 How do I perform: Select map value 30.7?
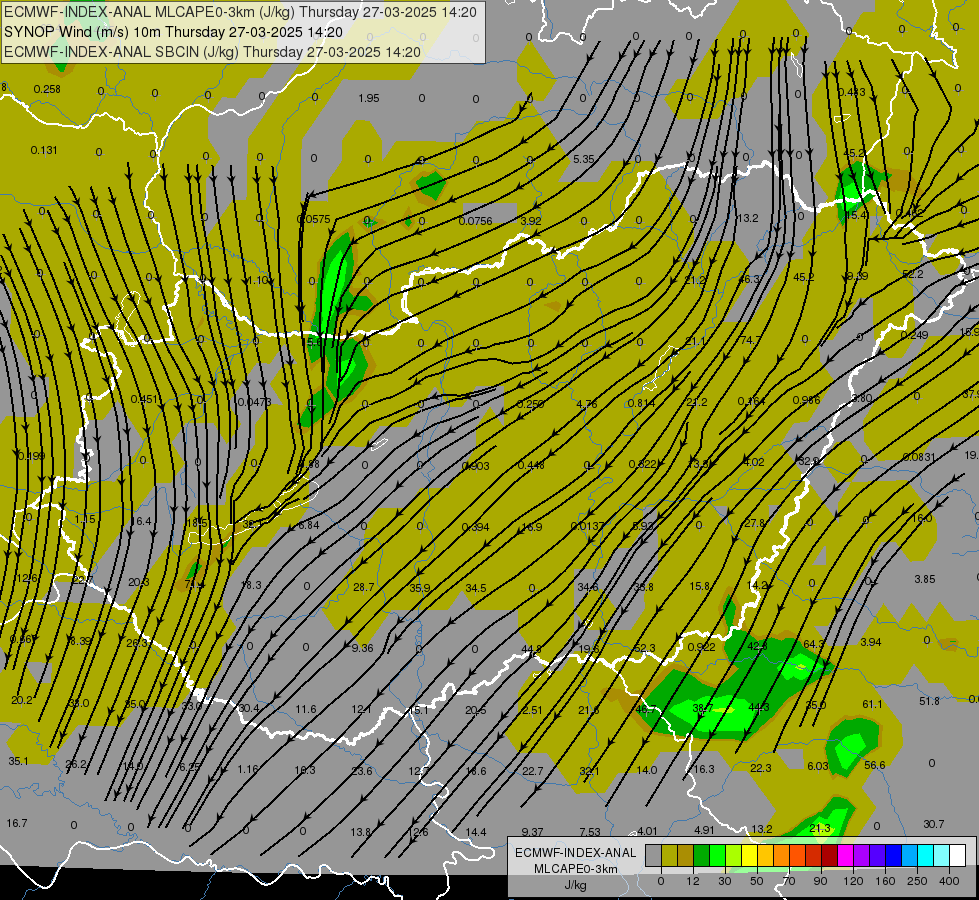coord(933,824)
